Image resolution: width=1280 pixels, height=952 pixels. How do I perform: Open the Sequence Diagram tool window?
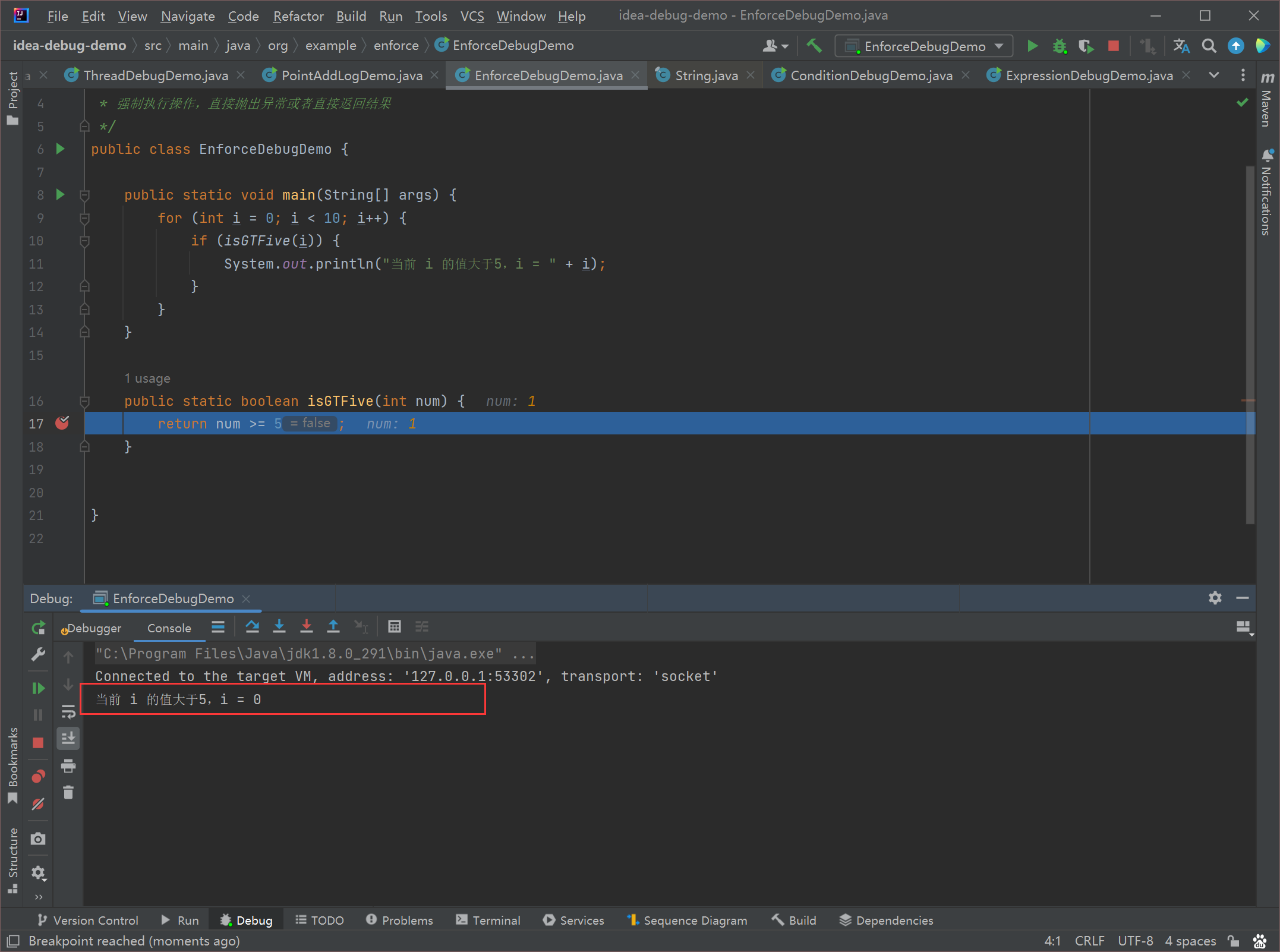click(x=687, y=920)
